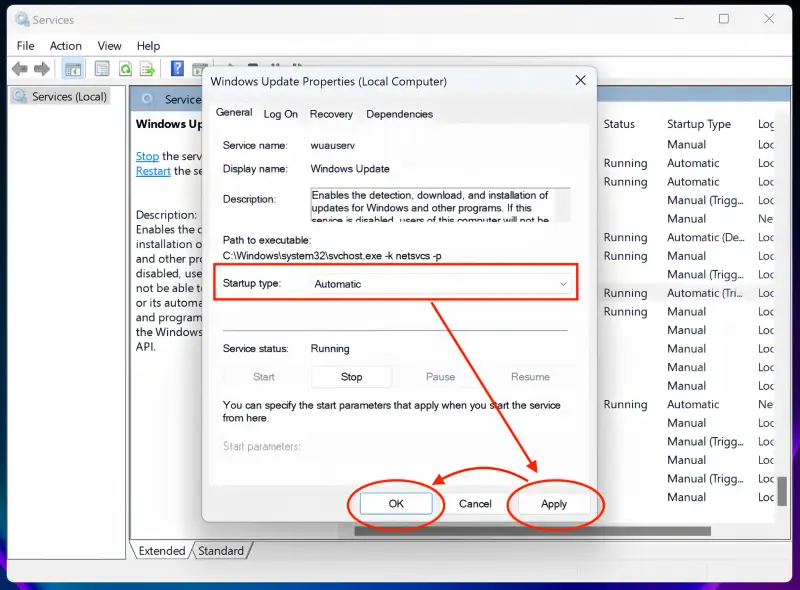Sort by the Status column header
800x590 pixels.
(x=619, y=124)
